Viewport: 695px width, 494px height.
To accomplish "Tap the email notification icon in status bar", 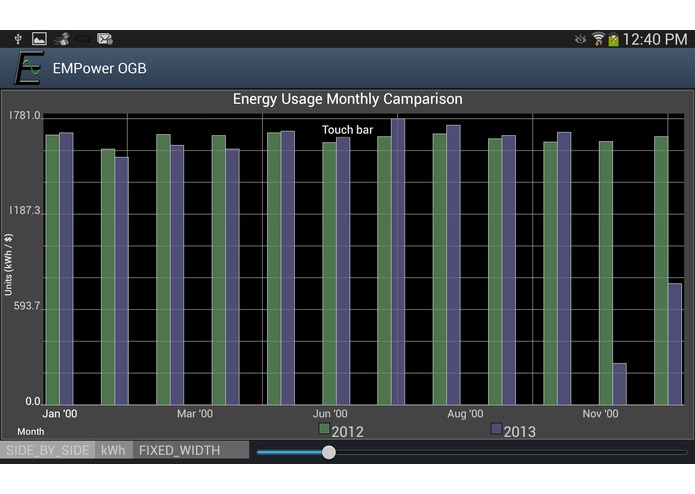I will 105,39.
